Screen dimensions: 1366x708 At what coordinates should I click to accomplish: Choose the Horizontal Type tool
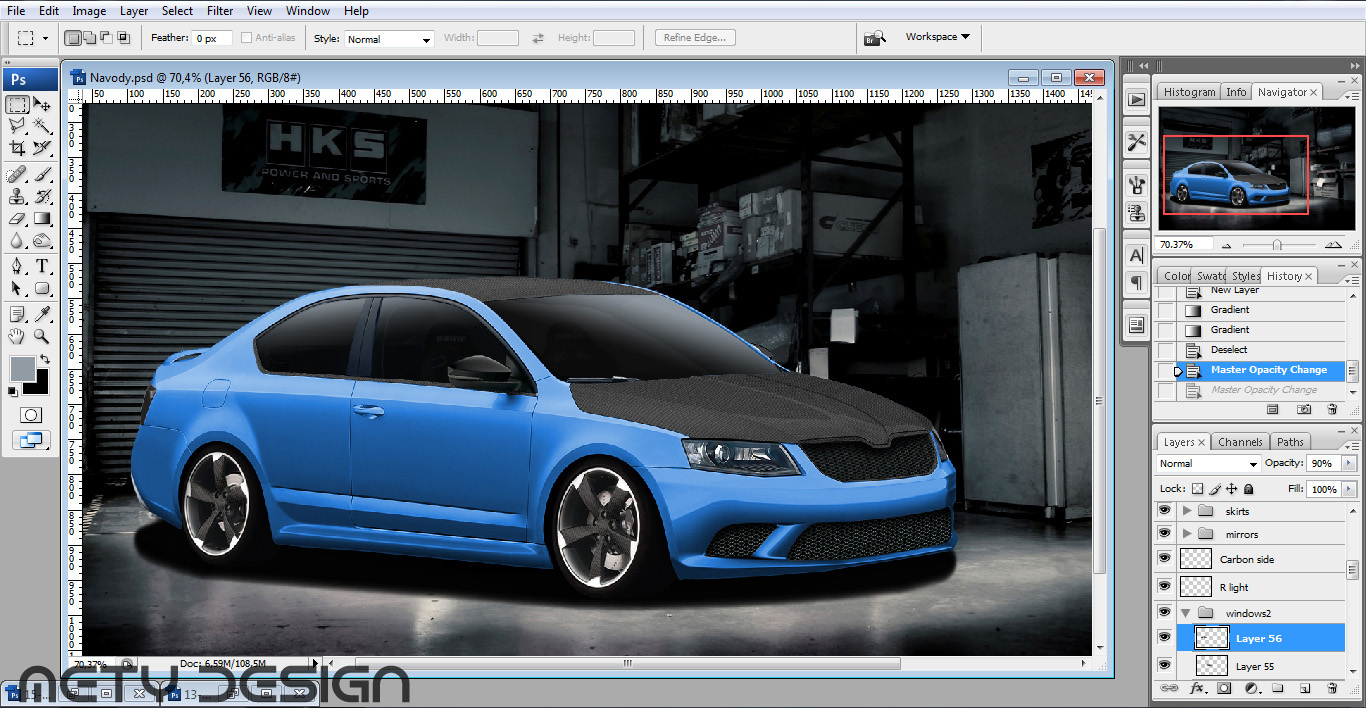point(42,267)
